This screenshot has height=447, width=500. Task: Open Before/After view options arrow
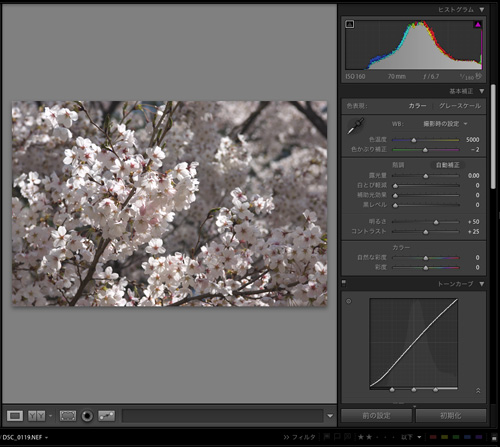coord(51,416)
